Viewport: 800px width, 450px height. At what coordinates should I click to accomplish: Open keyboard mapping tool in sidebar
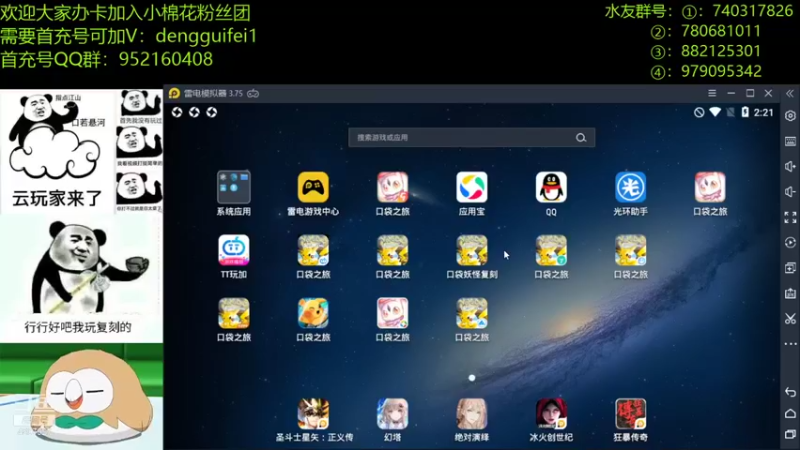point(790,141)
